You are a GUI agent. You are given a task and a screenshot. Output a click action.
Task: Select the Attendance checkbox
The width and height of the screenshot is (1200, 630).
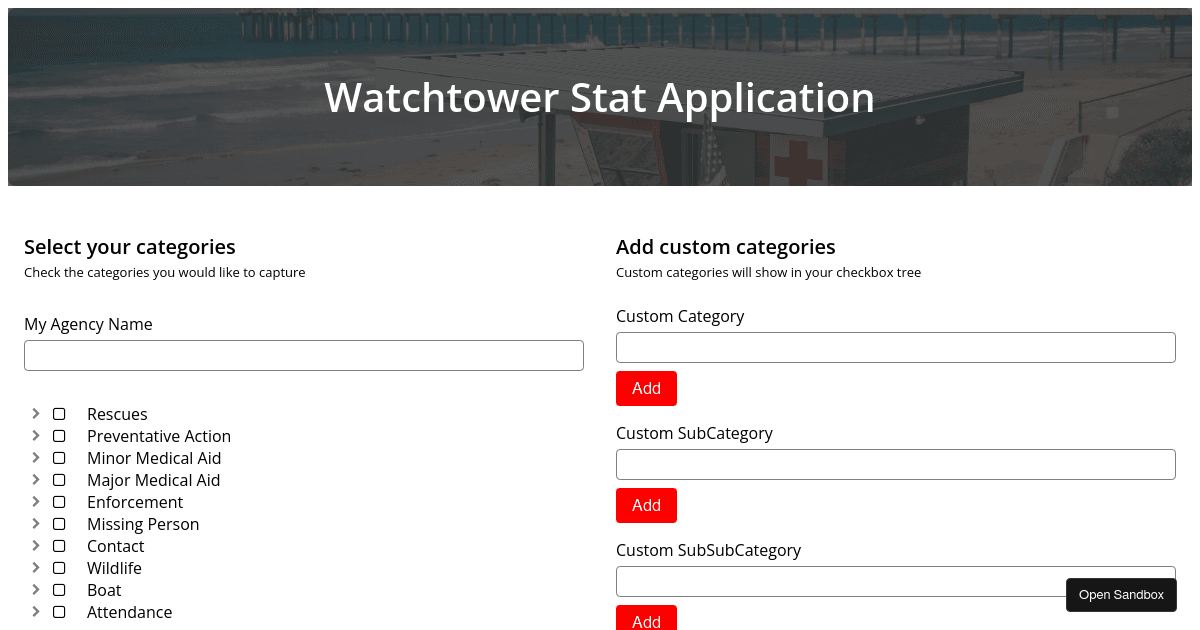(59, 611)
